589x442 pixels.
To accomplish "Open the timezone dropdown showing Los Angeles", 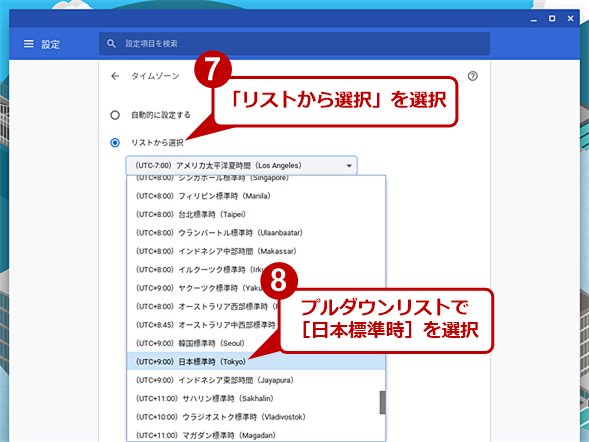I will (x=242, y=166).
